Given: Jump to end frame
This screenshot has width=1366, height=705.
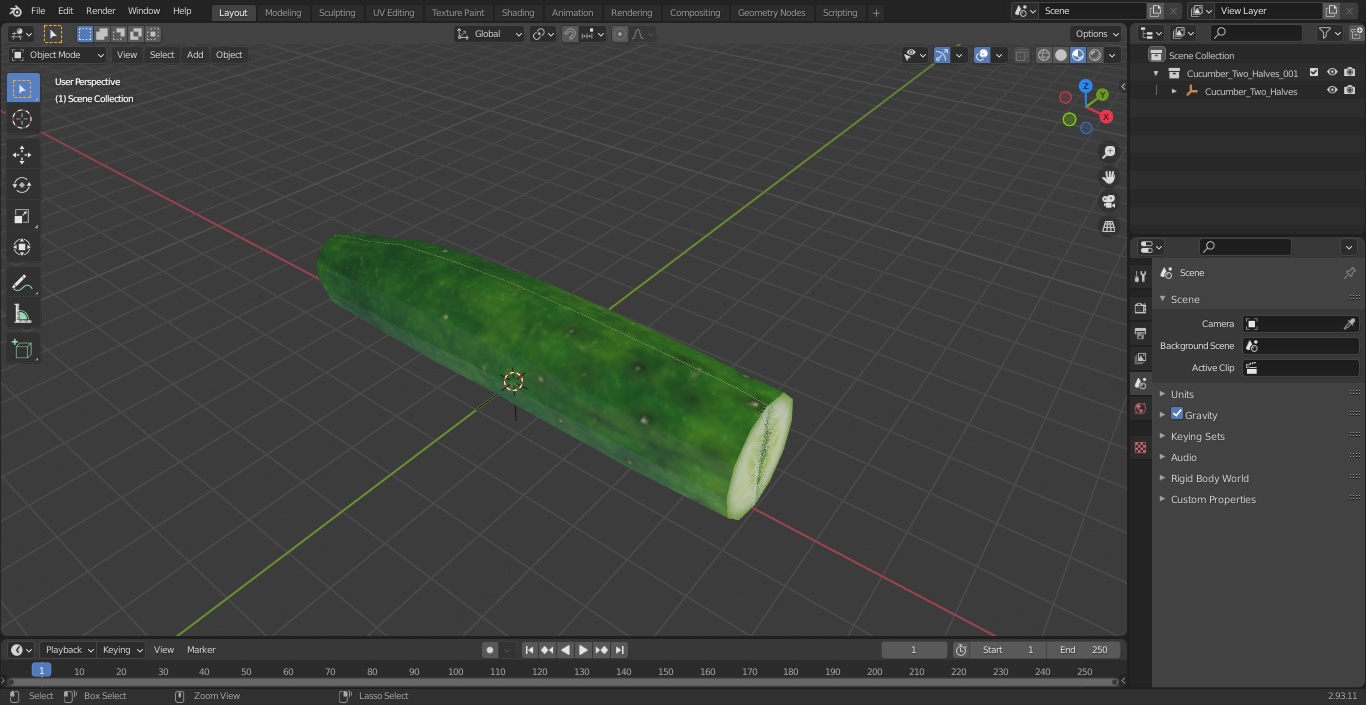Looking at the screenshot, I should [x=620, y=650].
